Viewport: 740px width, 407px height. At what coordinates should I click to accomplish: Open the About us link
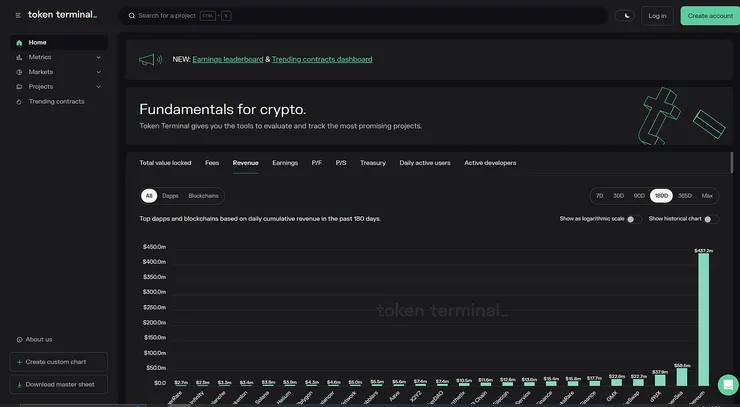point(39,339)
